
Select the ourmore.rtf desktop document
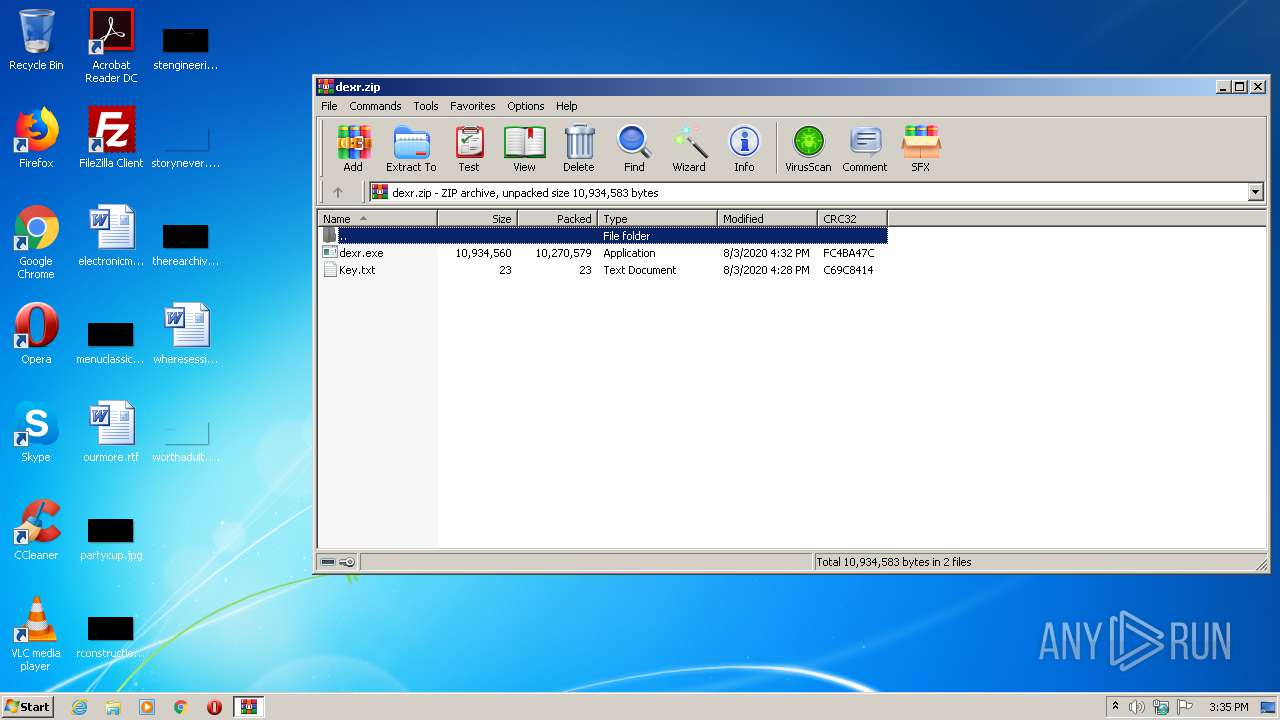111,432
